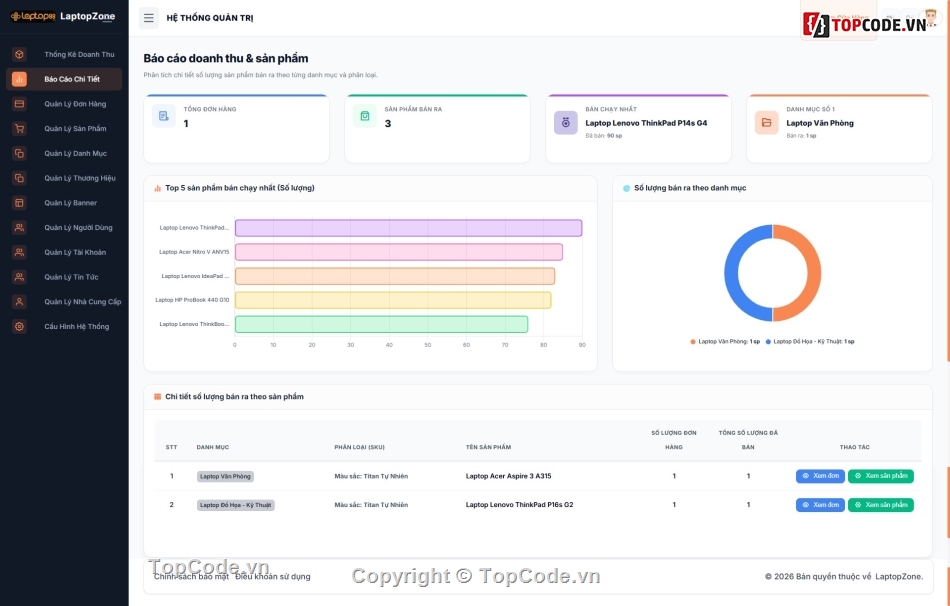Screen dimensions: 950x606
Task: Open Báo Cáo Chi Tiết menu item
Action: [64, 79]
